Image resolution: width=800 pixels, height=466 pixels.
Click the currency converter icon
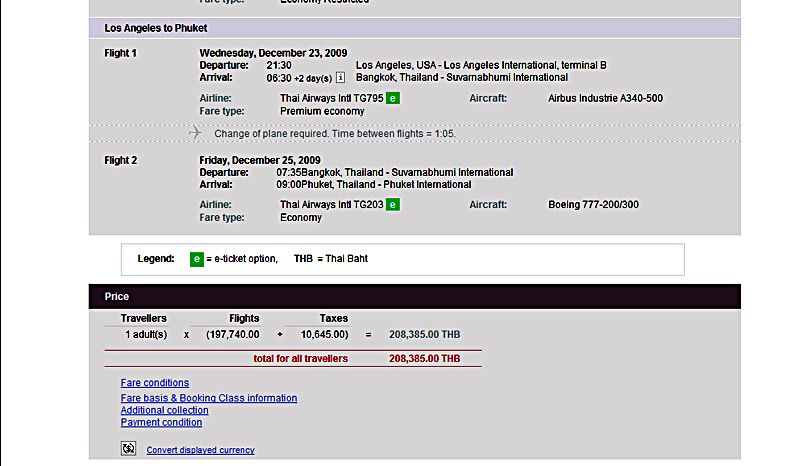pos(129,449)
